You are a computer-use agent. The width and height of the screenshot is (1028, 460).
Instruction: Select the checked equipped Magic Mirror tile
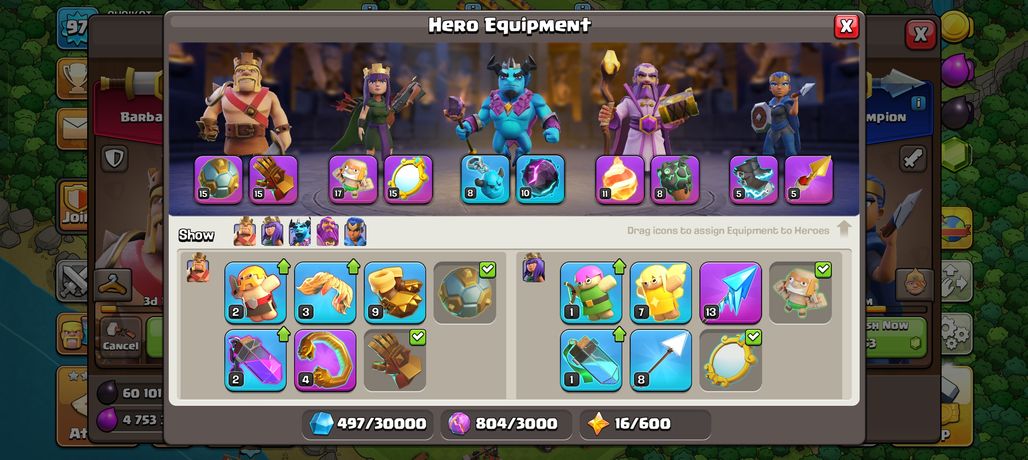click(x=730, y=360)
